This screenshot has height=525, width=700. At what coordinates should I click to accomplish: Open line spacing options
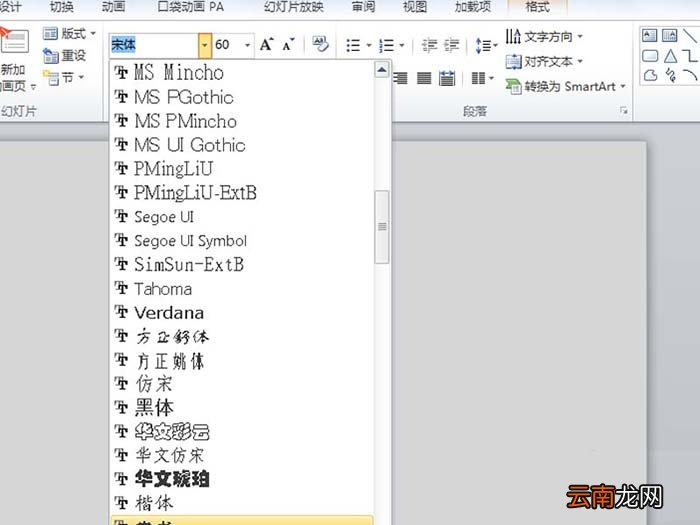(486, 45)
